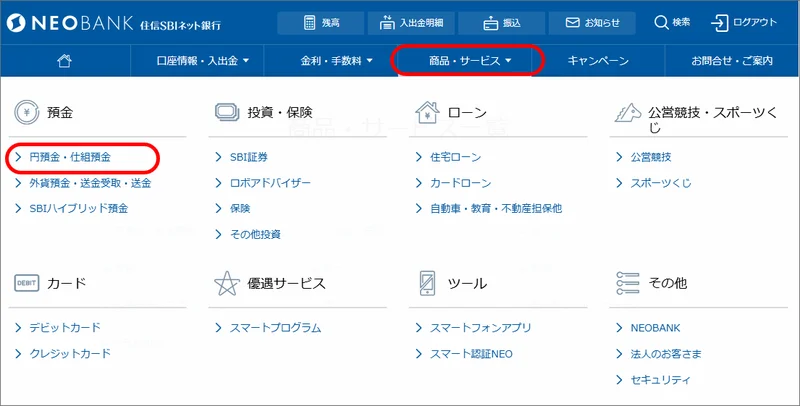
Task: Click the 公営競技 horse icon
Action: pyautogui.click(x=628, y=112)
